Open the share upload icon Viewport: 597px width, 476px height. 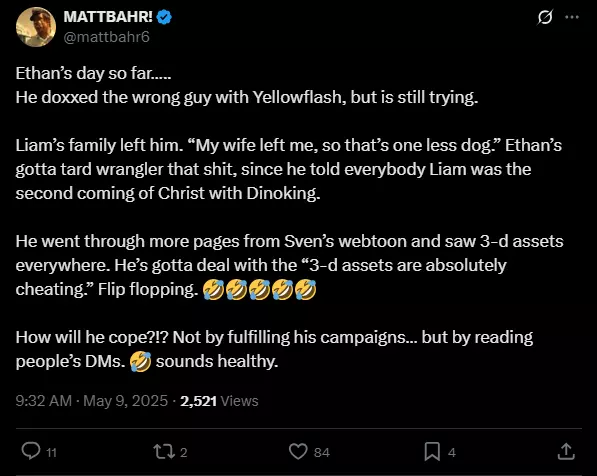tap(566, 452)
